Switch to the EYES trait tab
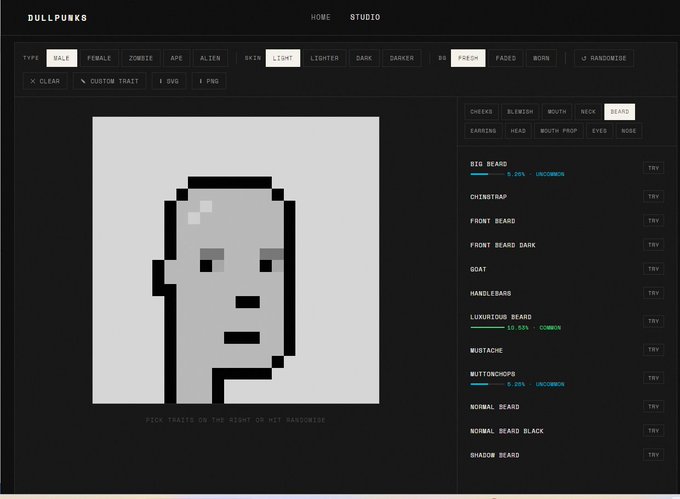The height and width of the screenshot is (499, 680). [599, 131]
